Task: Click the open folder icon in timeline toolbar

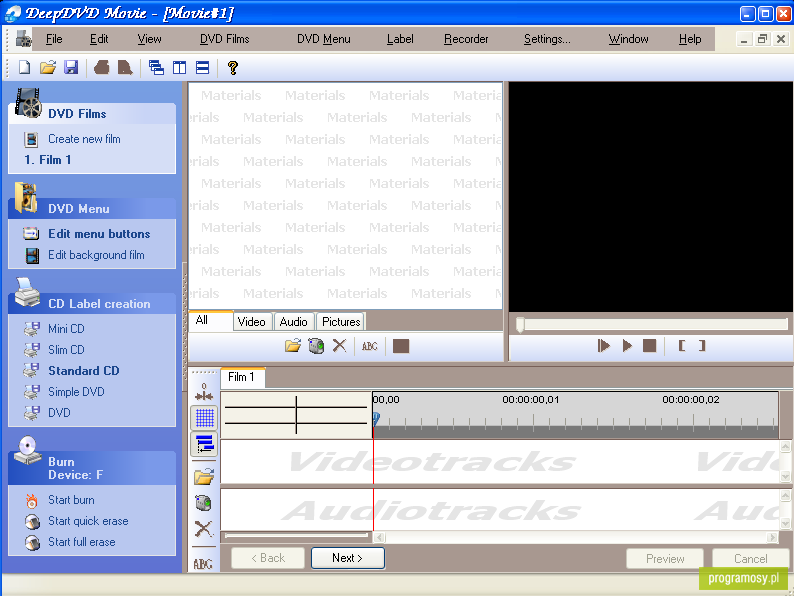Action: [204, 476]
